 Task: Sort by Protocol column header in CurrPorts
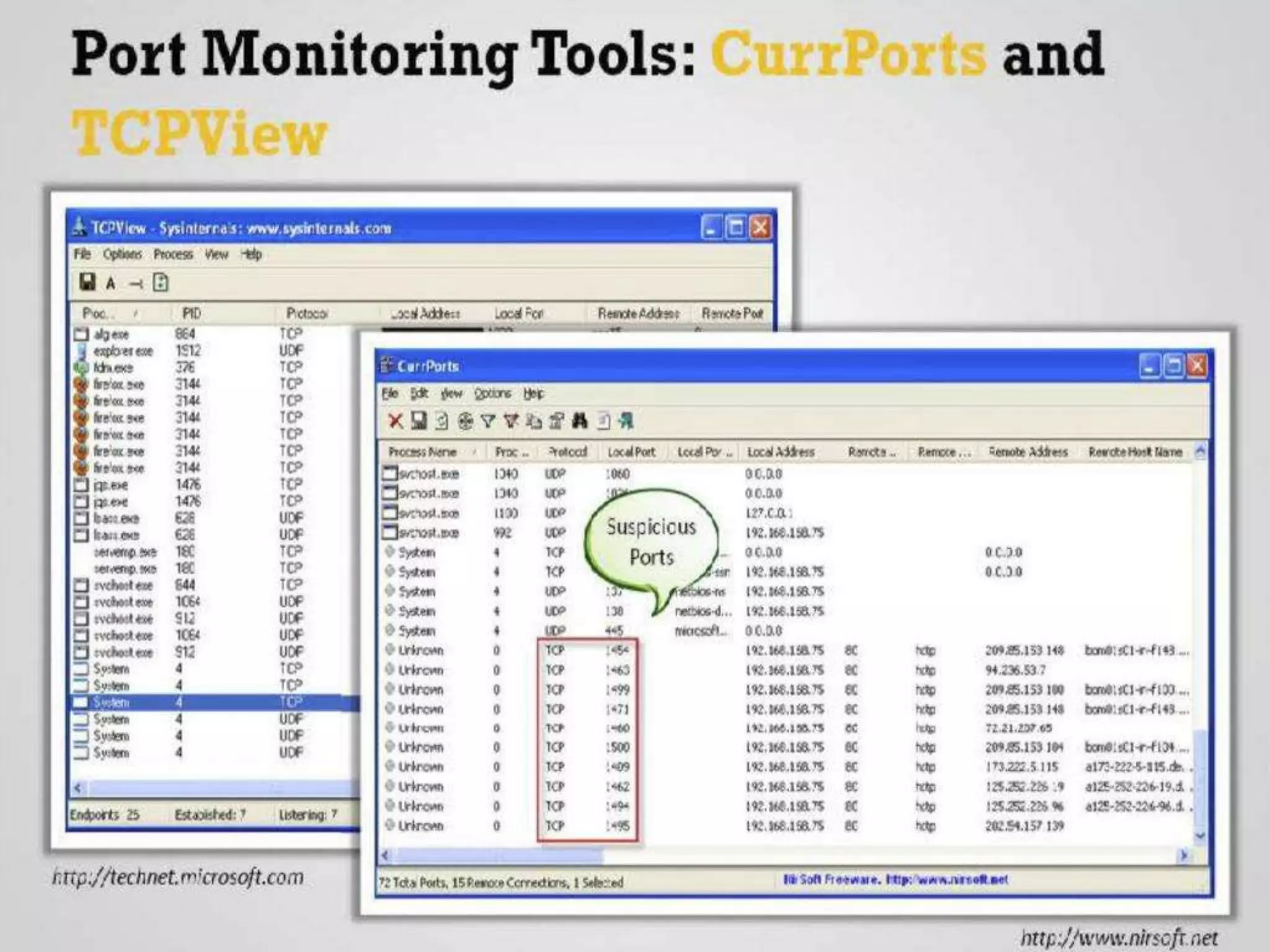(568, 452)
